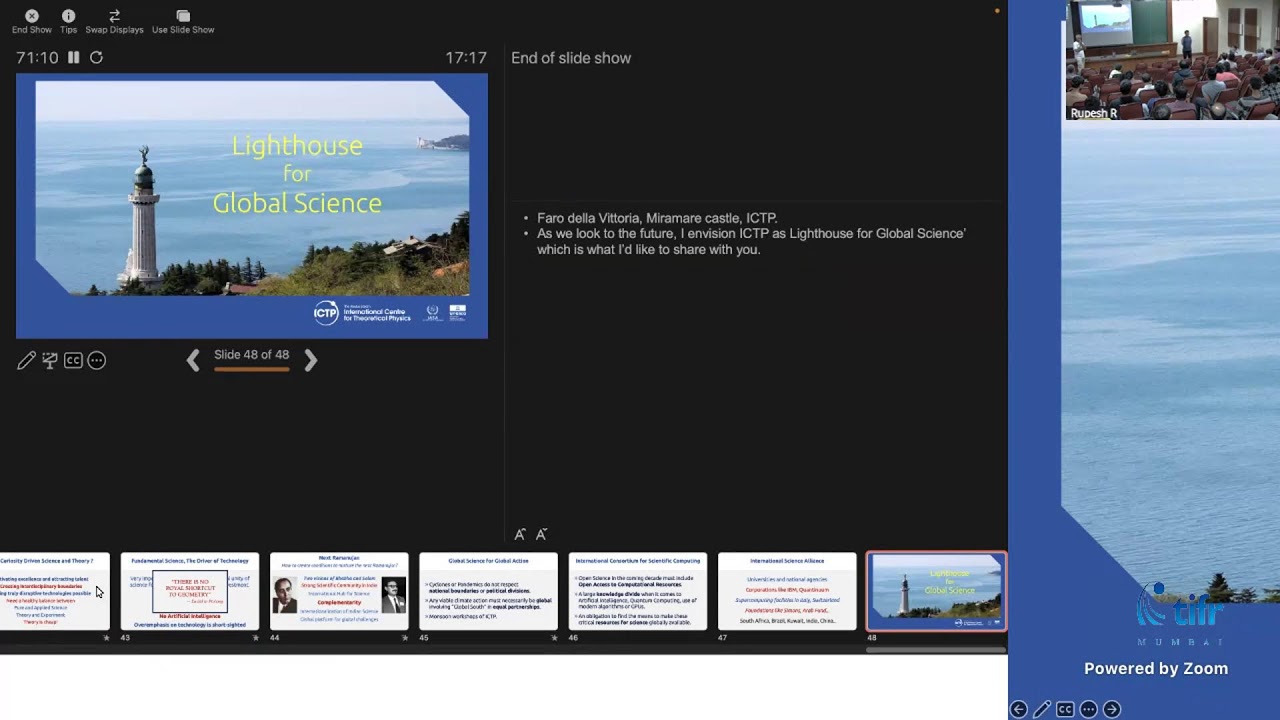Open ellipsis menu in slideshow bottom toolbar
Viewport: 1280px width, 720px height.
[1088, 709]
